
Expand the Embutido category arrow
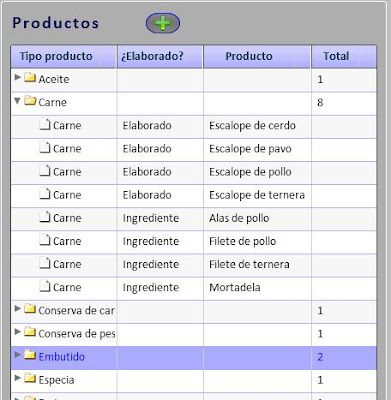[x=18, y=355]
